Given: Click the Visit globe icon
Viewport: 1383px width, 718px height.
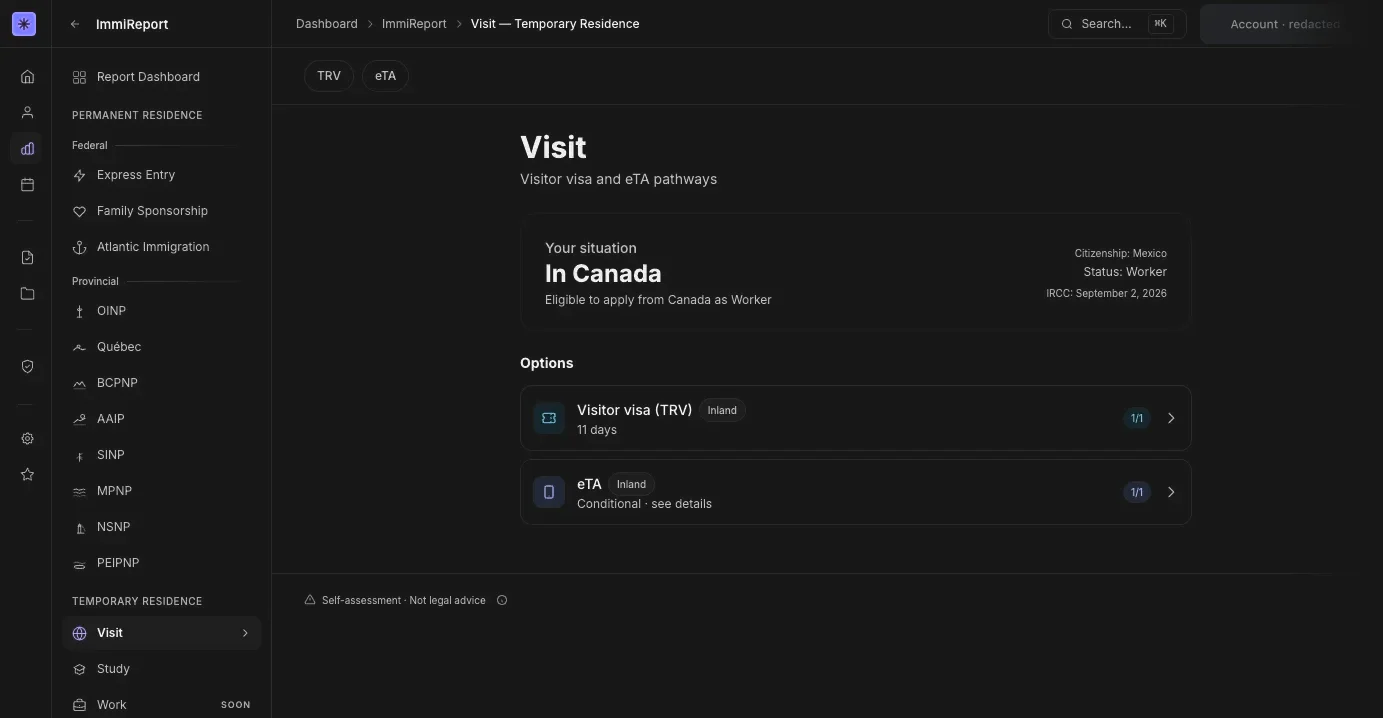Looking at the screenshot, I should (79, 633).
